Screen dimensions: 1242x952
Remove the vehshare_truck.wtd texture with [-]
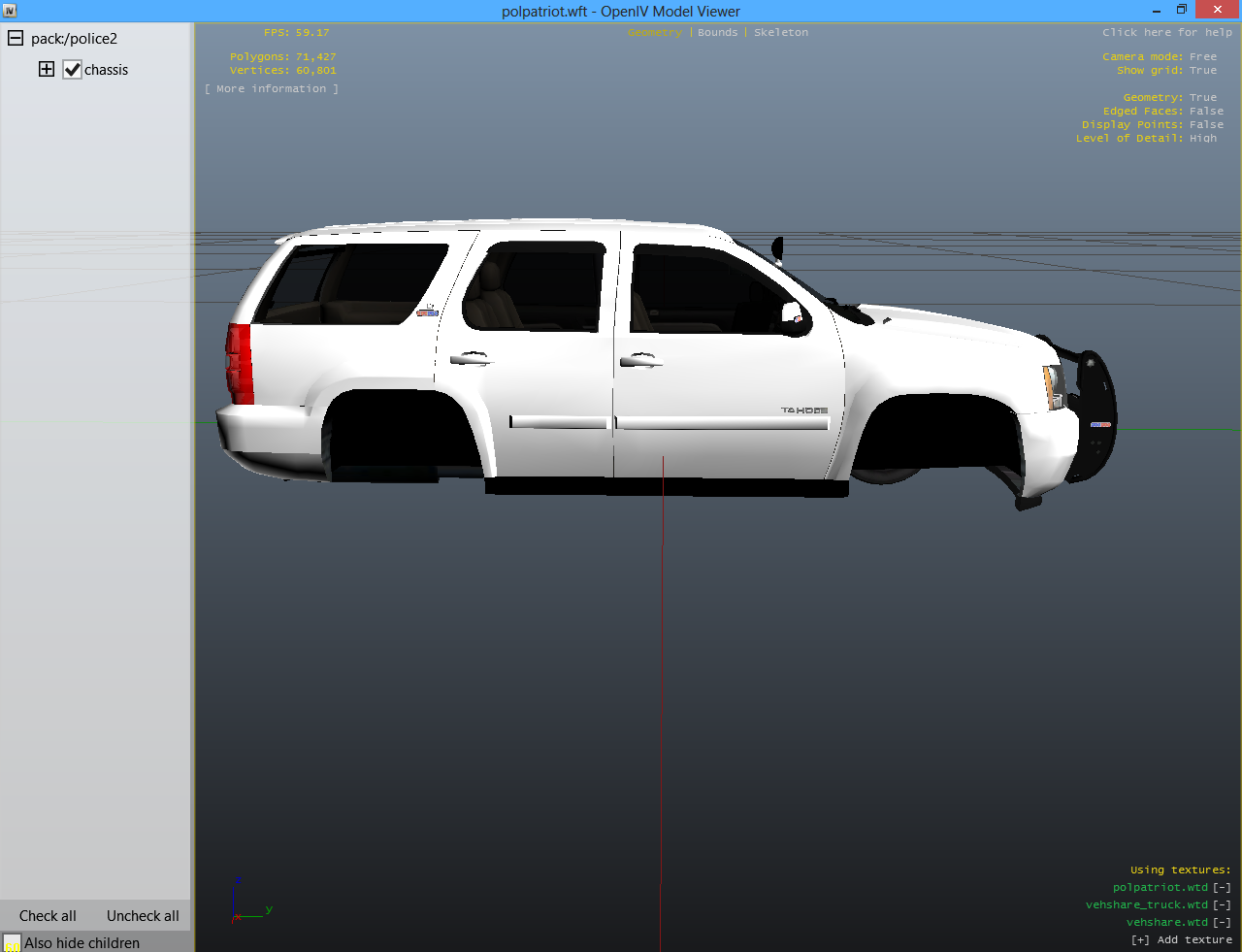pos(1222,905)
